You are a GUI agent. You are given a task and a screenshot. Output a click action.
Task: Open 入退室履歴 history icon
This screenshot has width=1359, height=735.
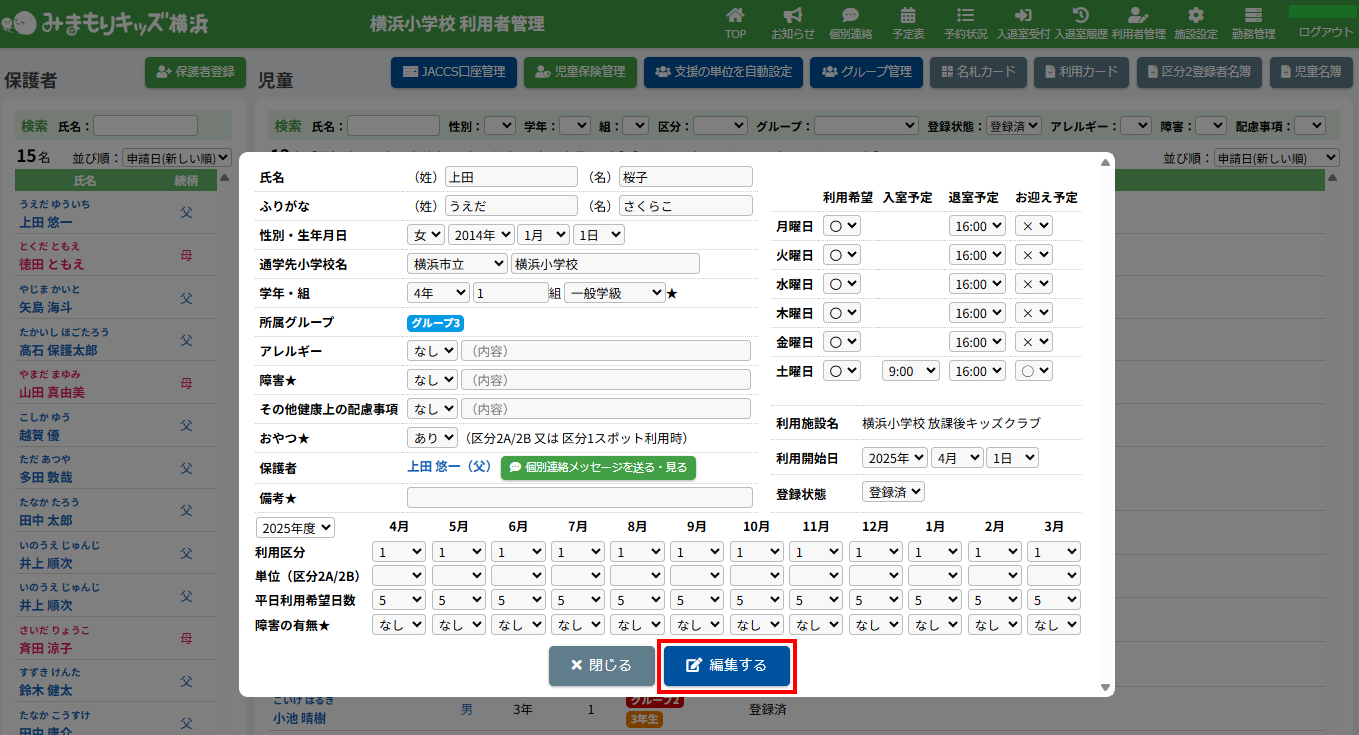tap(1080, 17)
